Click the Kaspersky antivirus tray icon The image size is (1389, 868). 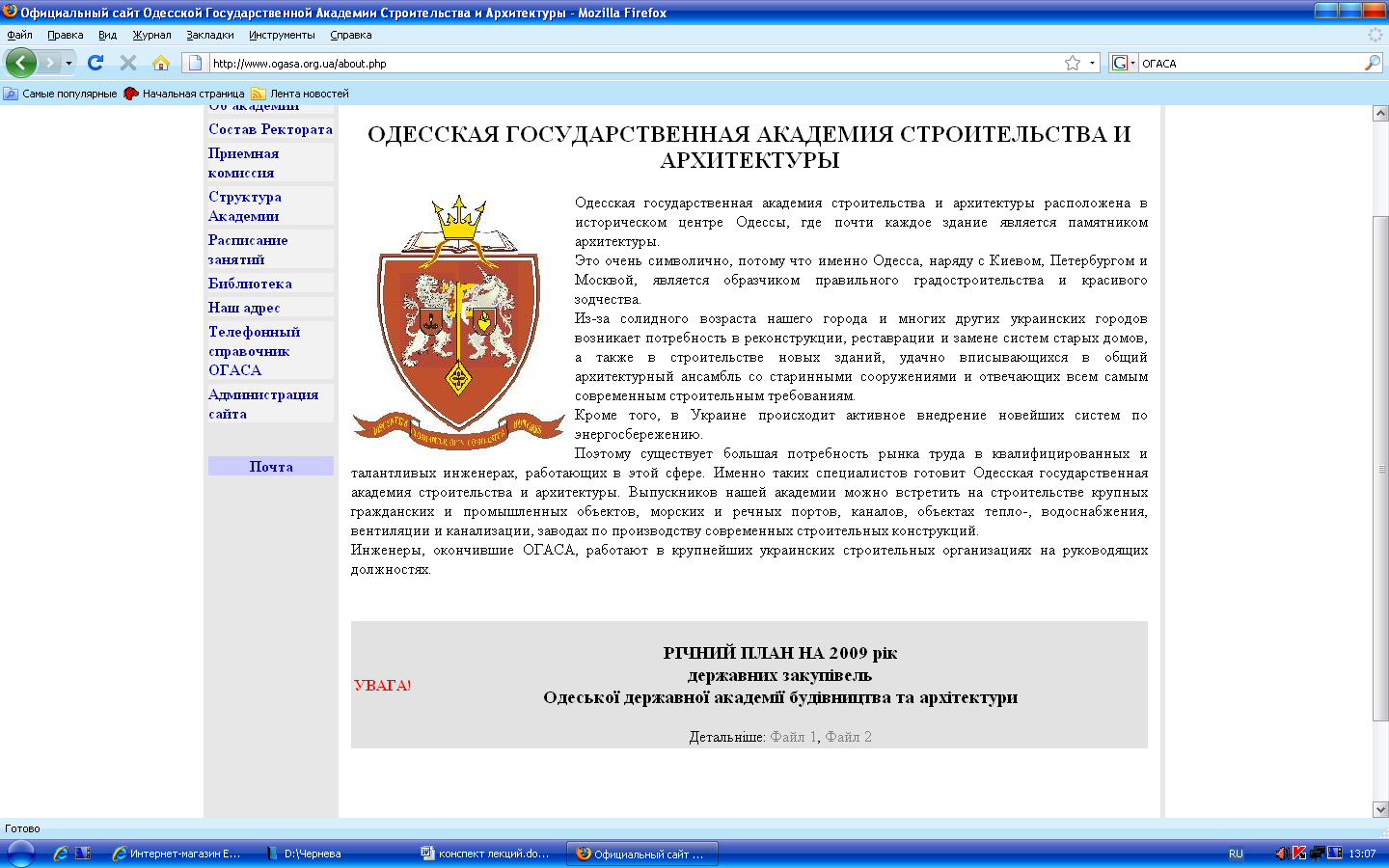1299,854
